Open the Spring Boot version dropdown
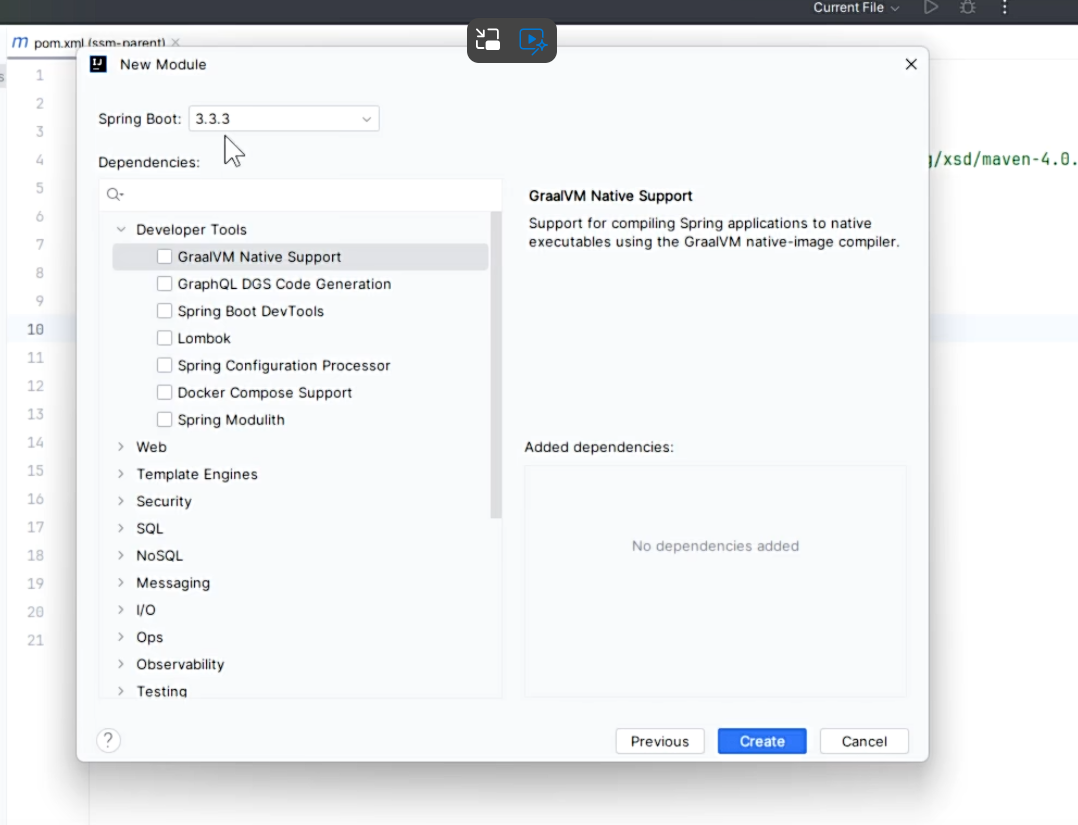This screenshot has height=825, width=1078. [x=284, y=119]
